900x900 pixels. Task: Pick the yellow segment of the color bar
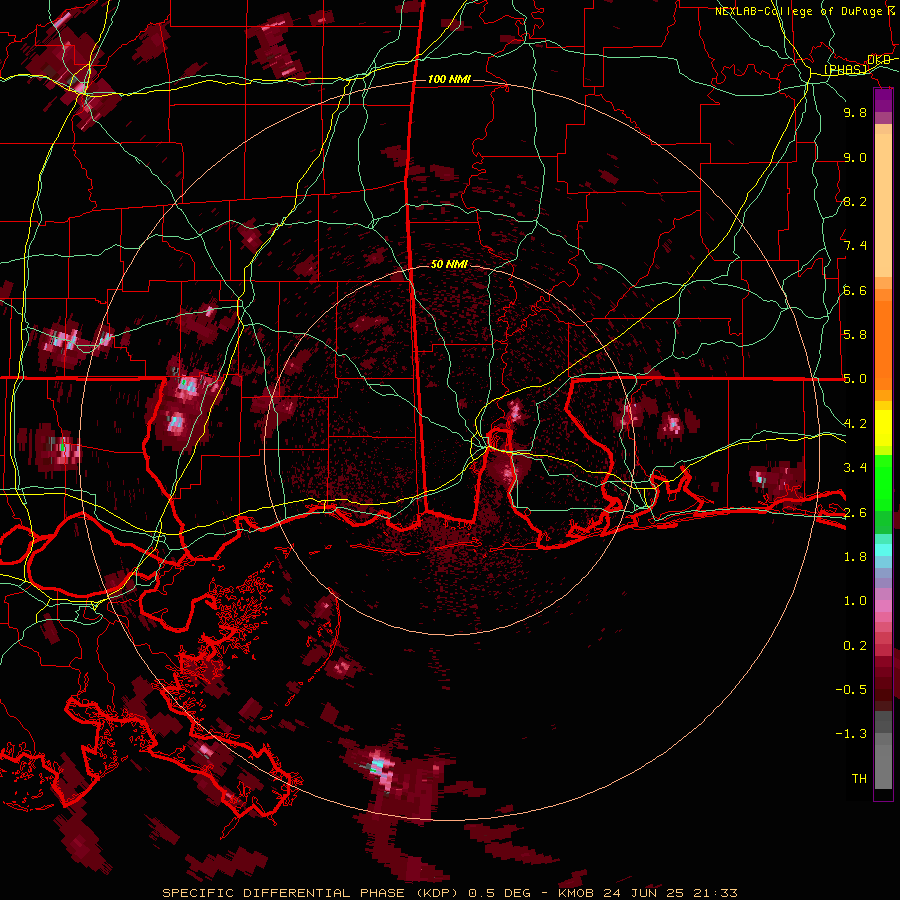pos(883,428)
